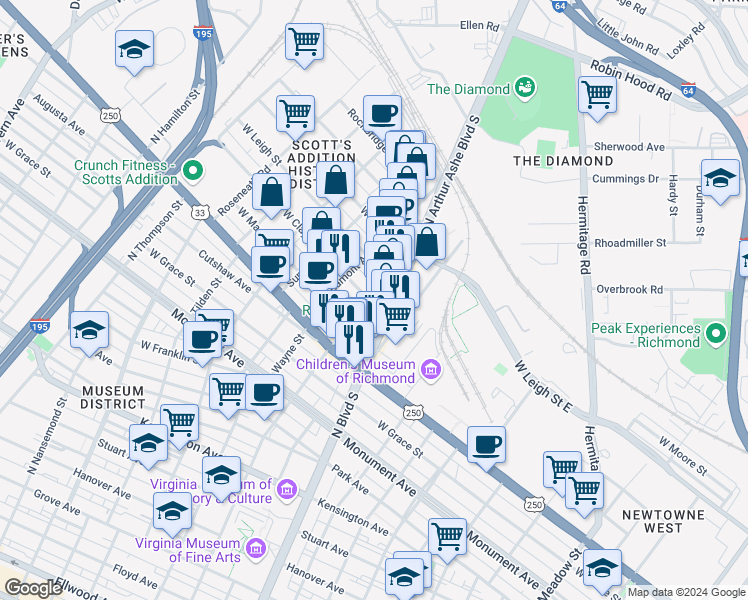Click the Cummings Dr street label
Image resolution: width=748 pixels, height=600 pixels.
(625, 179)
